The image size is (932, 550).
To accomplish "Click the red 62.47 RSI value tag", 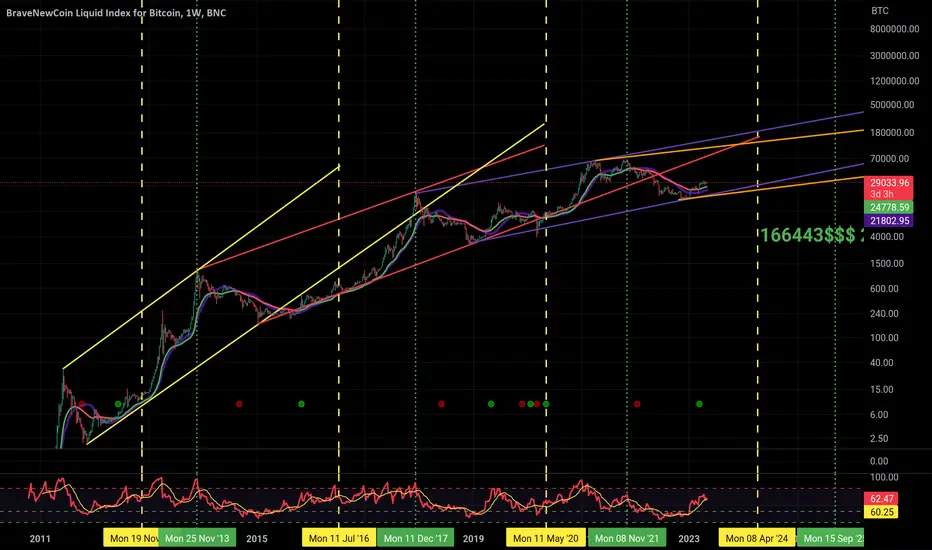I will [881, 498].
